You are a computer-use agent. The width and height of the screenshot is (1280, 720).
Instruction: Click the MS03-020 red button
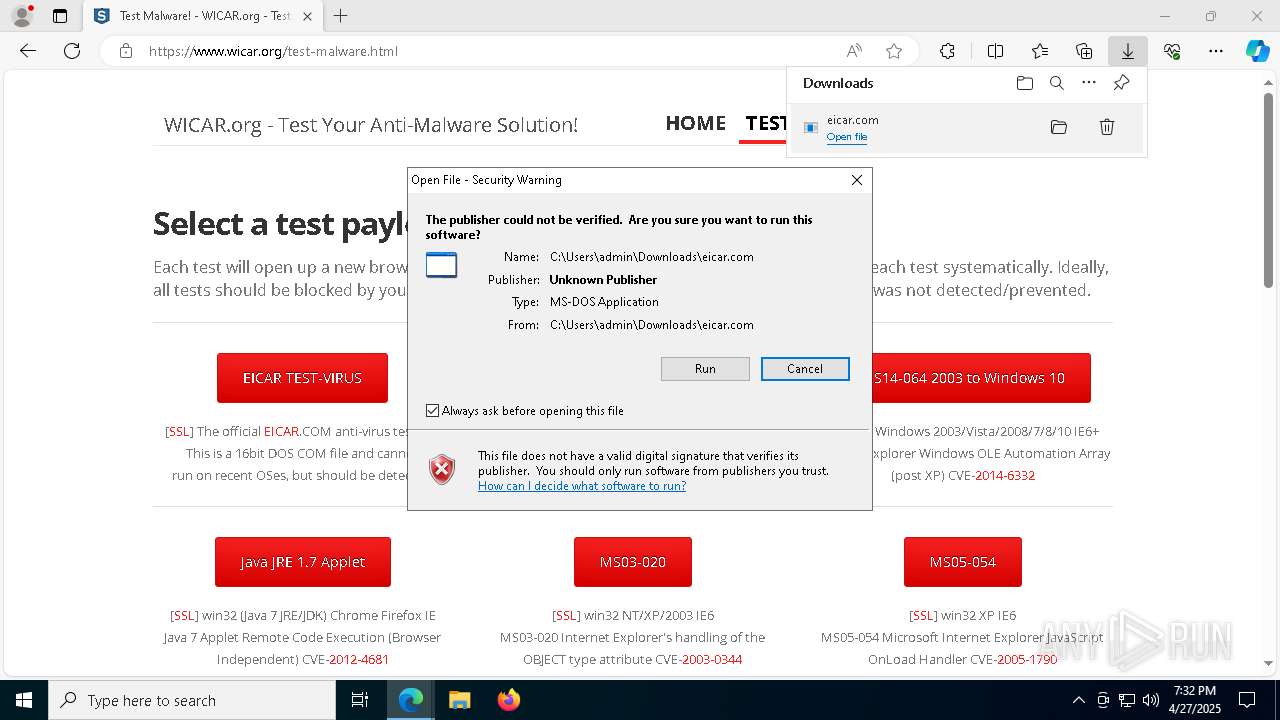click(x=633, y=562)
